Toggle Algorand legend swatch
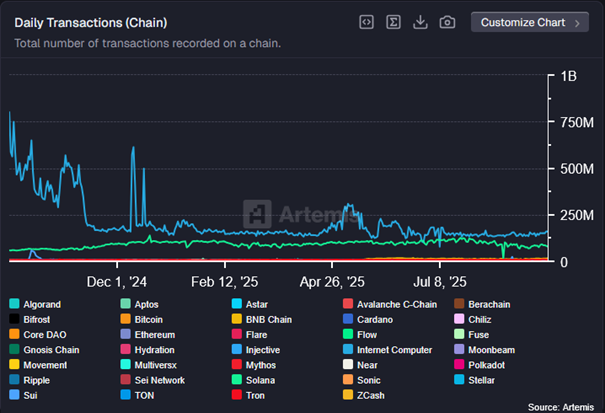Image resolution: width=605 pixels, height=413 pixels. point(14,304)
